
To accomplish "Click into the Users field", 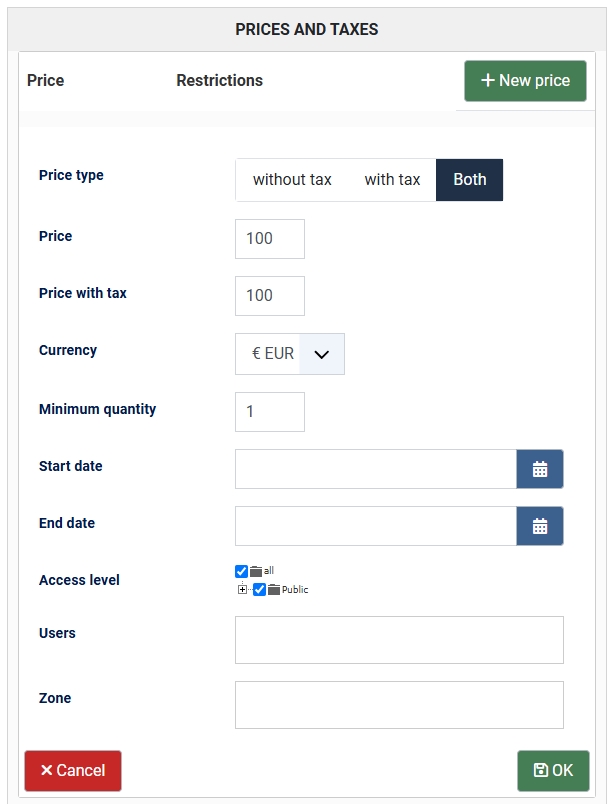I will point(399,640).
